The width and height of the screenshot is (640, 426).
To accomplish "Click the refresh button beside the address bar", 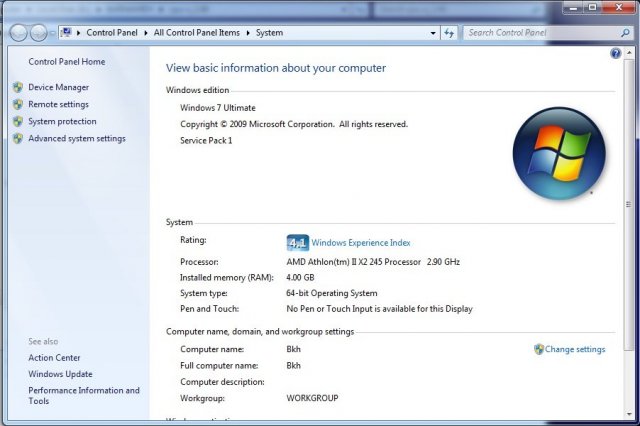I will (x=449, y=33).
